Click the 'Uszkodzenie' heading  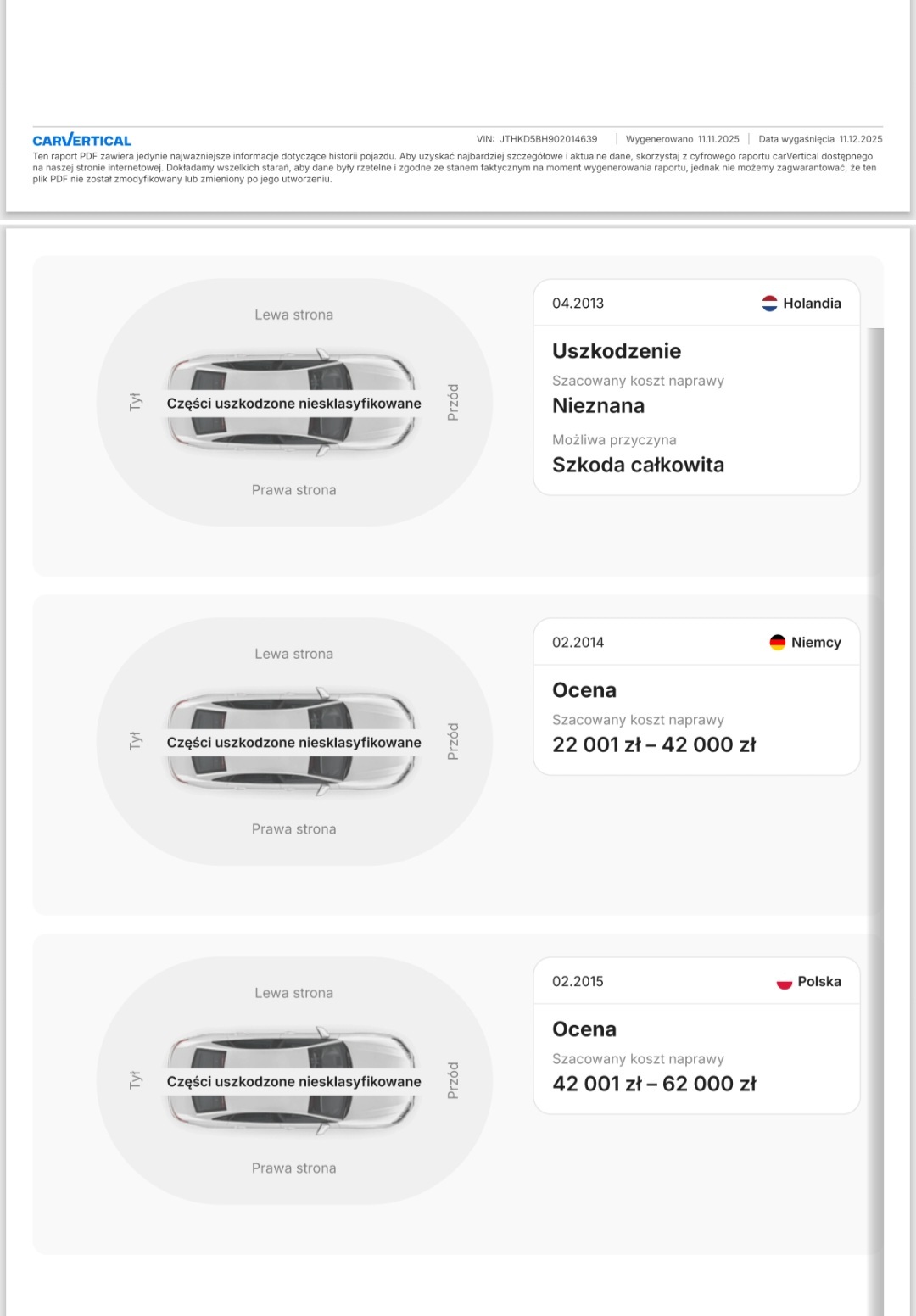616,351
